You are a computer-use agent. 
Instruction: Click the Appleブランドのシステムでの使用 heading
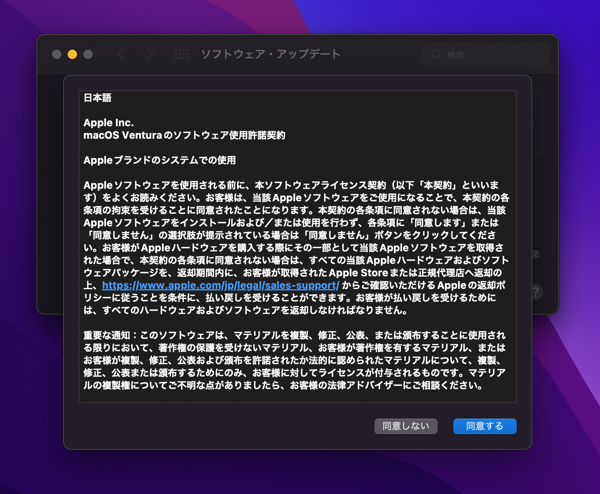(160, 160)
